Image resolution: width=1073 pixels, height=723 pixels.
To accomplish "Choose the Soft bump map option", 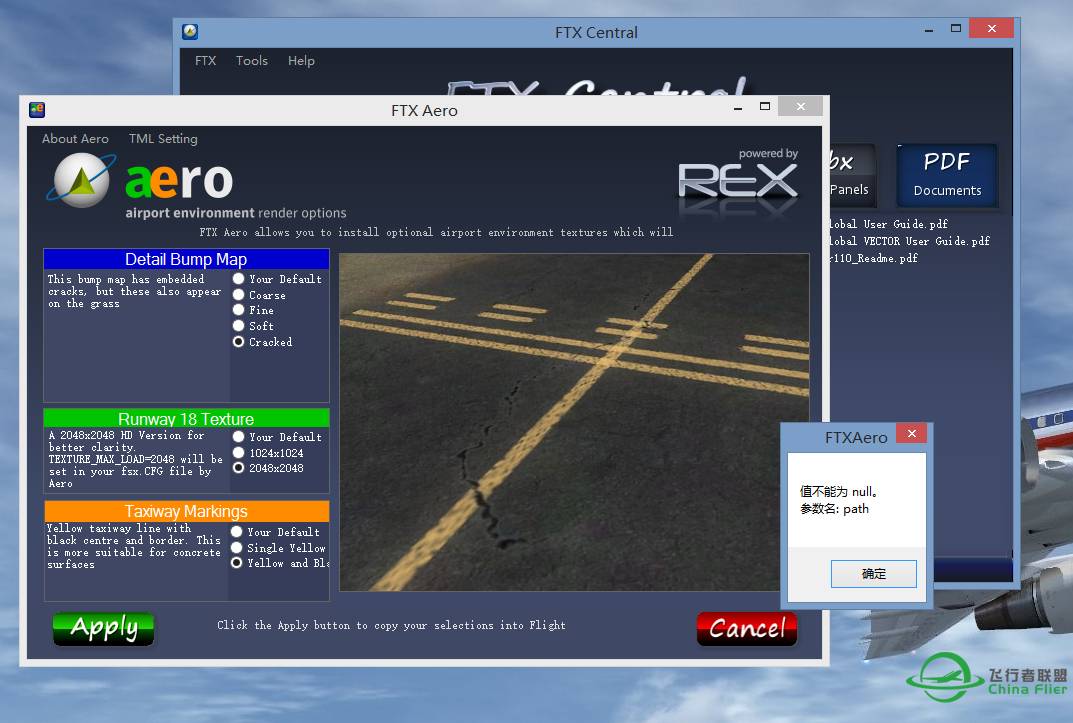I will point(239,326).
